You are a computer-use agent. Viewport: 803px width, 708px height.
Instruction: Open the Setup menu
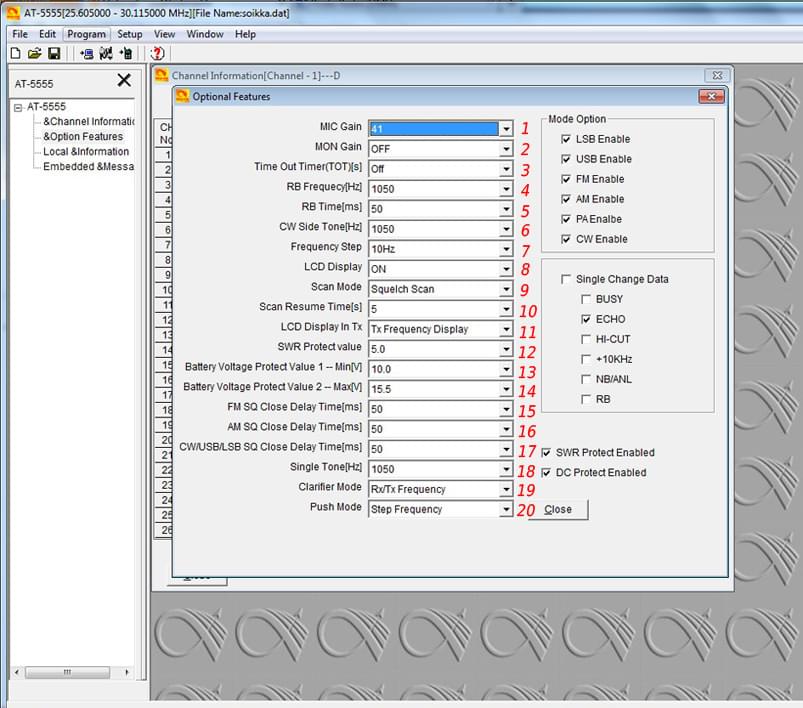(x=130, y=34)
